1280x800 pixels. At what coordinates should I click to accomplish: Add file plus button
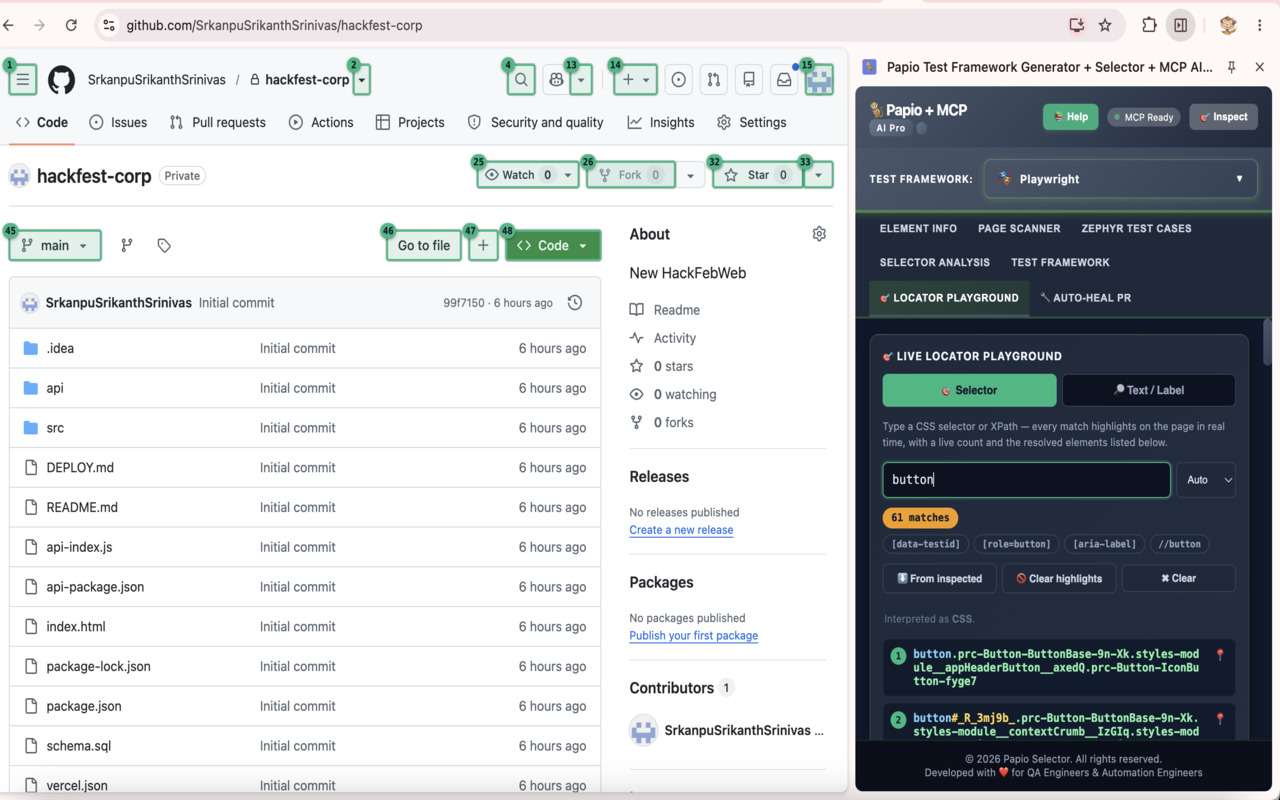pos(483,245)
